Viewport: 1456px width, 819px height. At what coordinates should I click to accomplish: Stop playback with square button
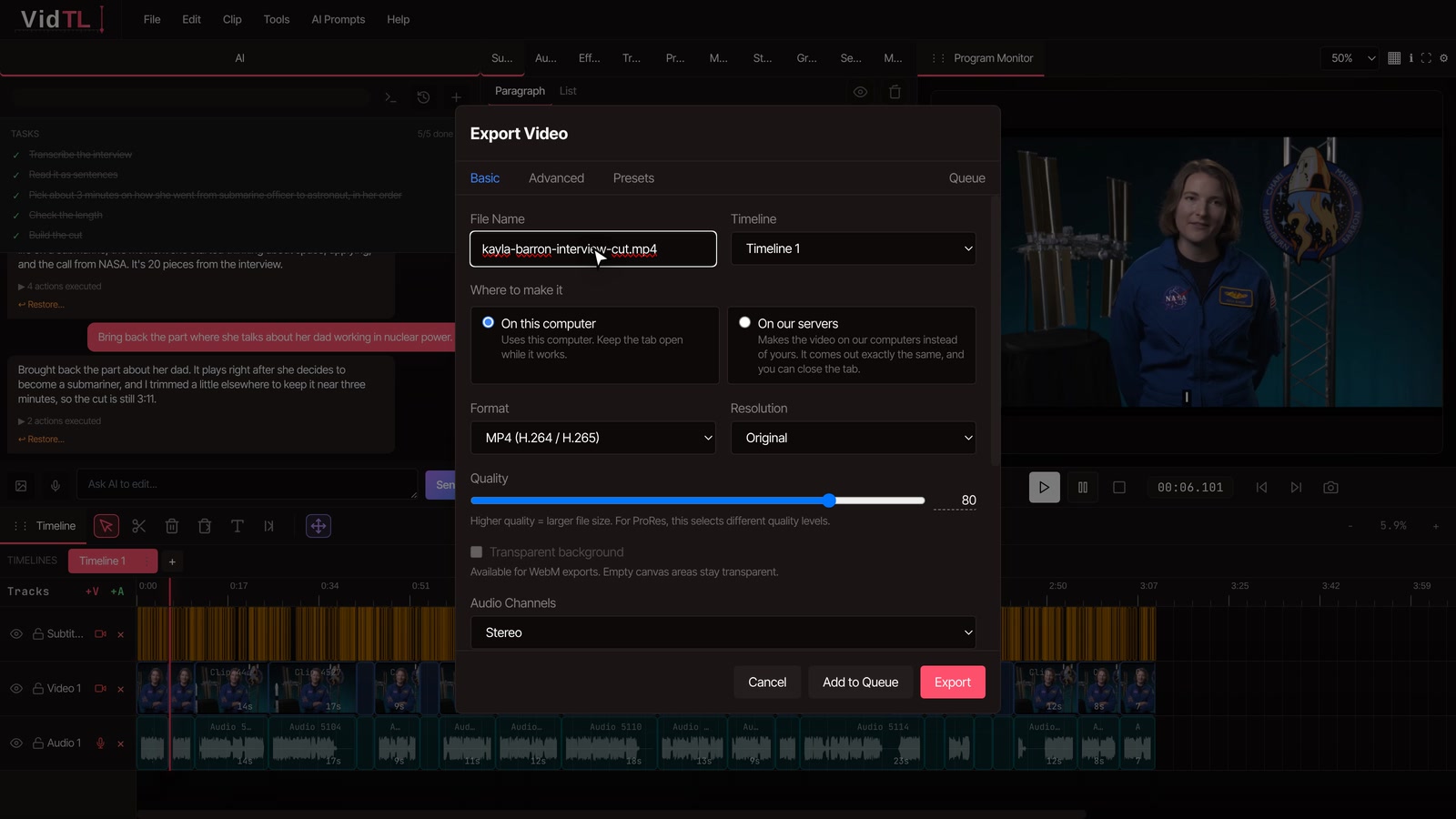click(1119, 488)
